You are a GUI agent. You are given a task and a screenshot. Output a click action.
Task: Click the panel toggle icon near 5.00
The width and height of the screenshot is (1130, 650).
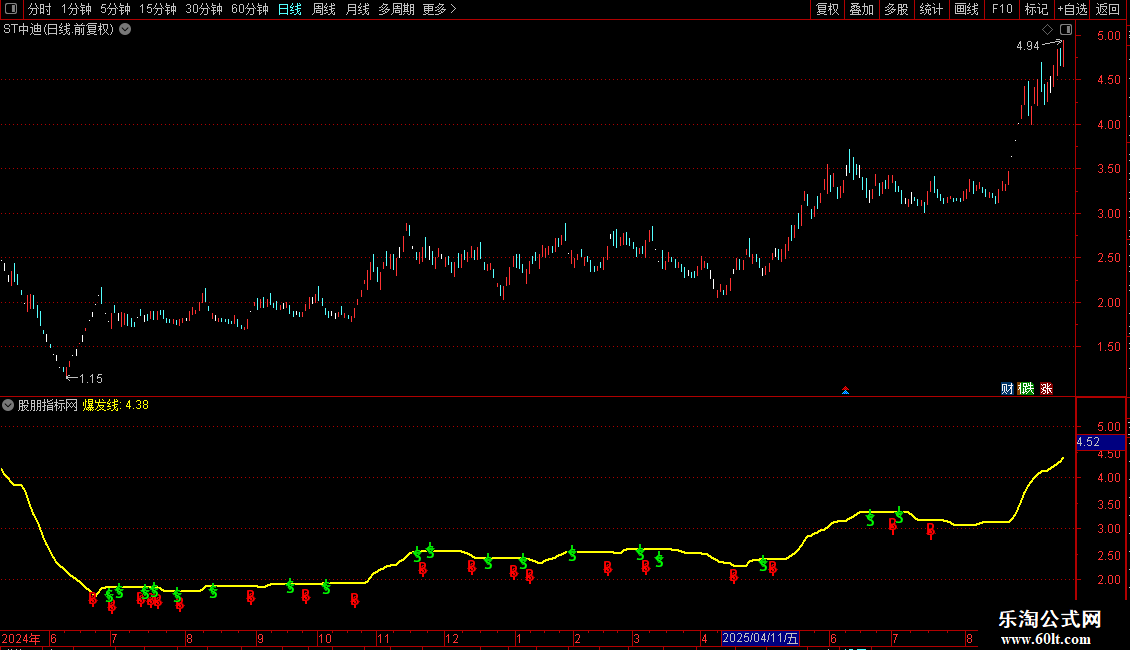coord(1066,30)
